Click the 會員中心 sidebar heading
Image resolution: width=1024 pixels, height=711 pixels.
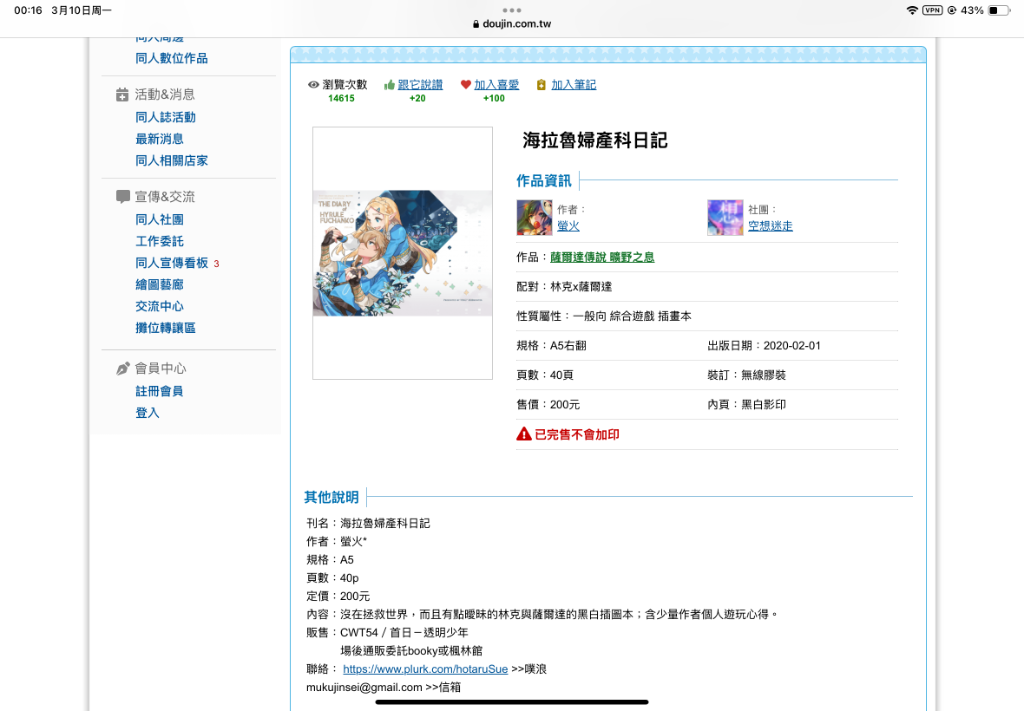[x=160, y=368]
